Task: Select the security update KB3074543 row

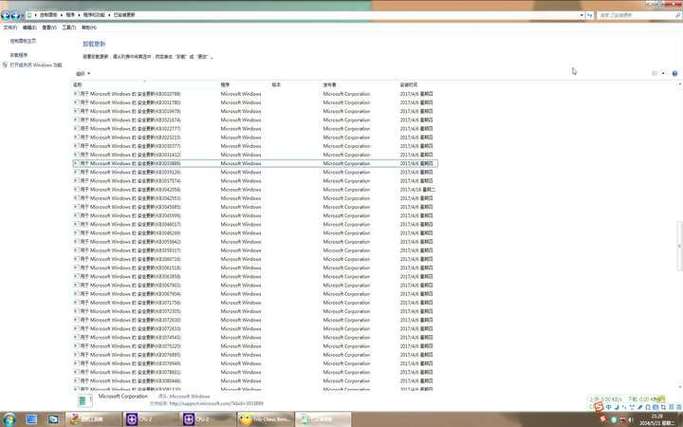Action: pos(255,337)
